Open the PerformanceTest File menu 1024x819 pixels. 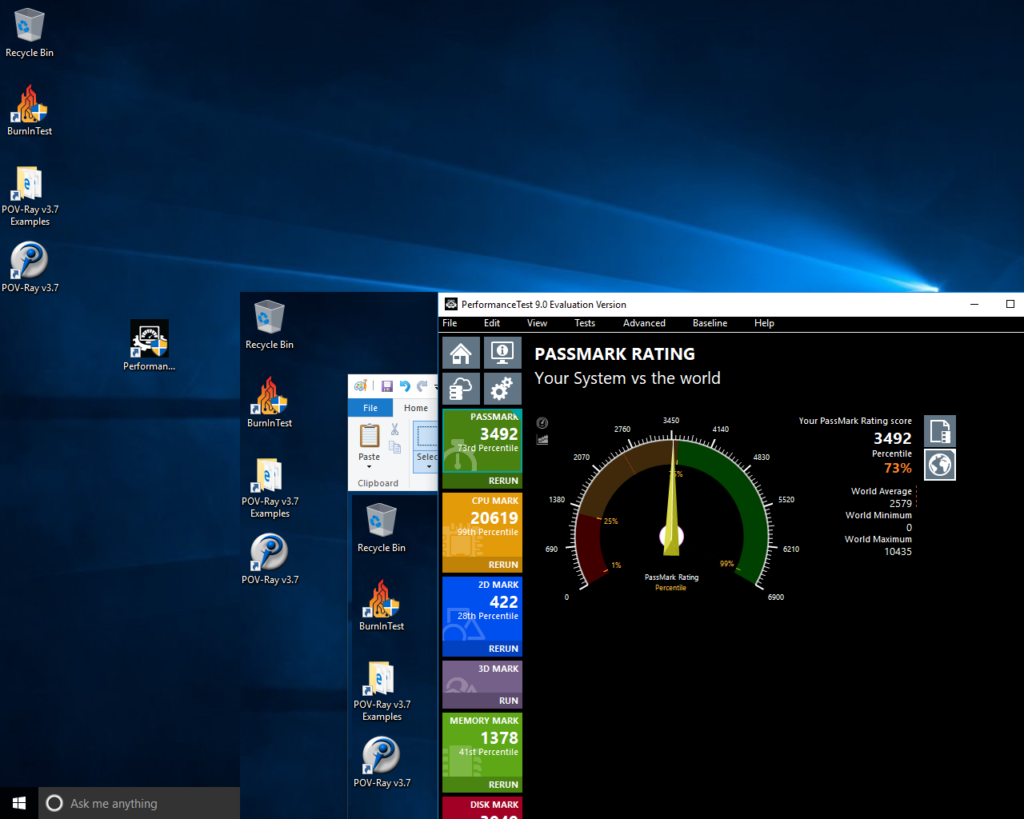coord(449,323)
